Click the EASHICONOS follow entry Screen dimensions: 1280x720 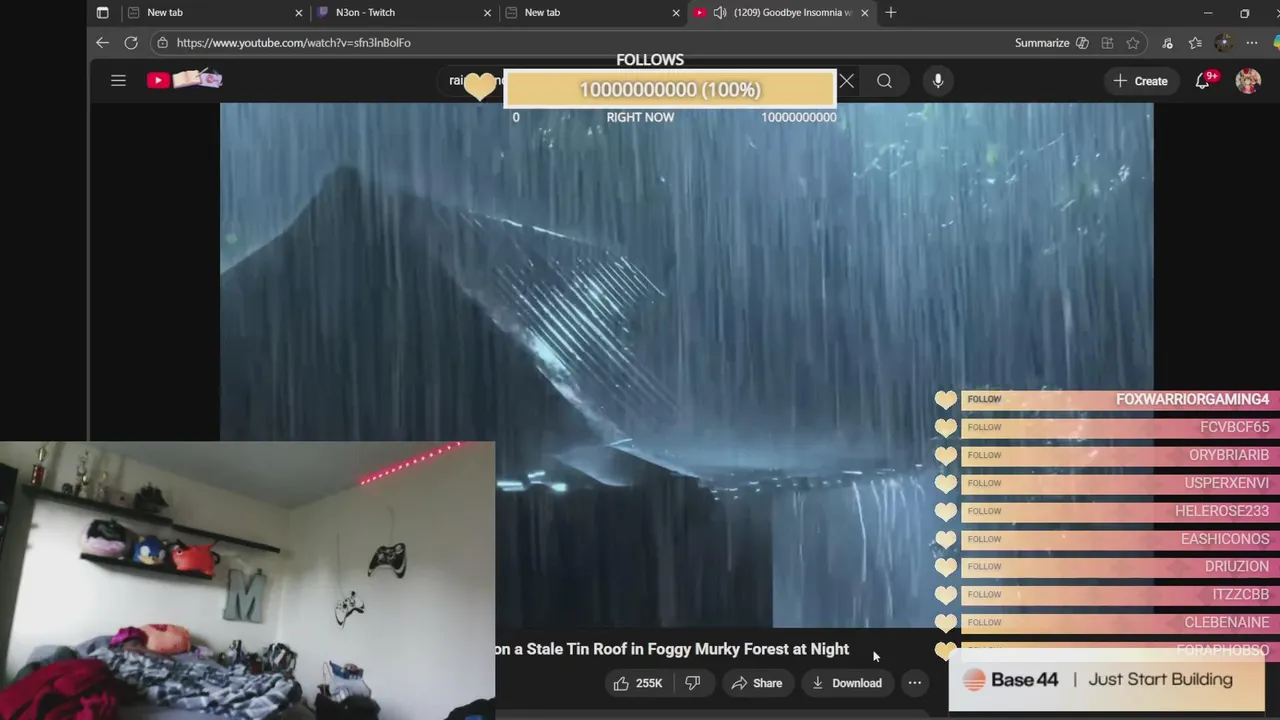1107,539
